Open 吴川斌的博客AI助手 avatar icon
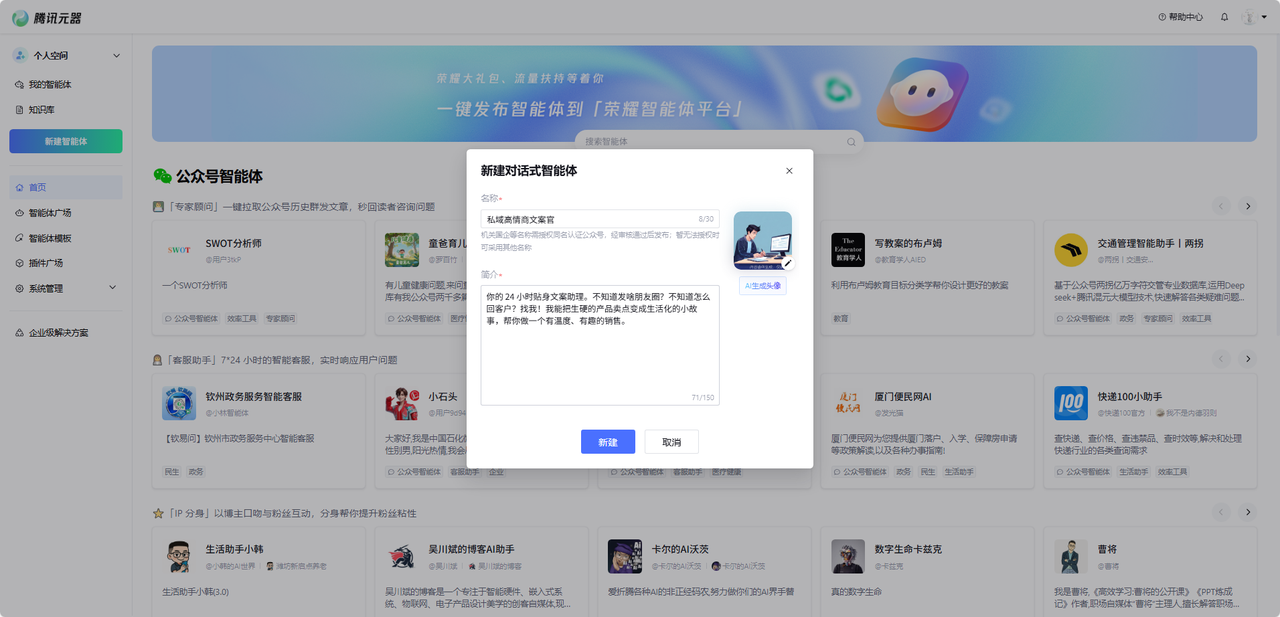This screenshot has height=617, width=1280. pos(402,556)
